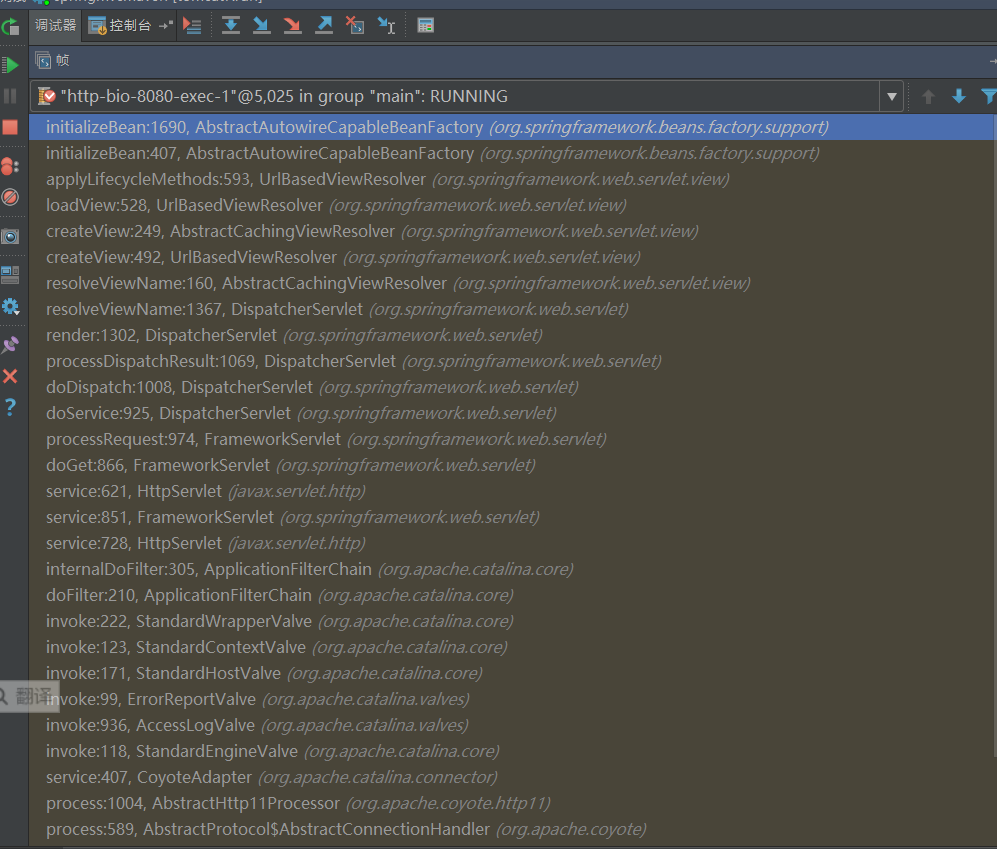The image size is (997, 849).
Task: Click the red X close icon
Action: click(x=10, y=376)
